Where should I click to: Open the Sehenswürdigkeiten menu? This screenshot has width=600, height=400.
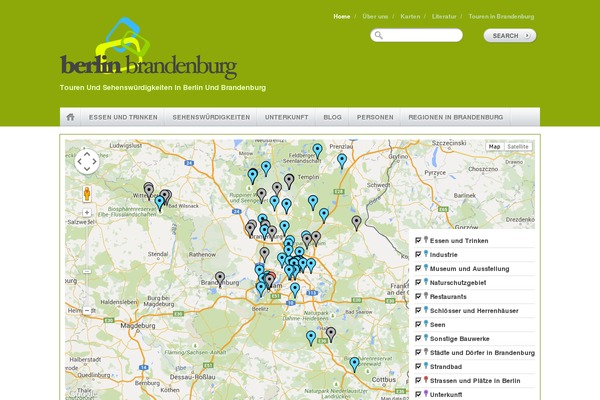[211, 117]
